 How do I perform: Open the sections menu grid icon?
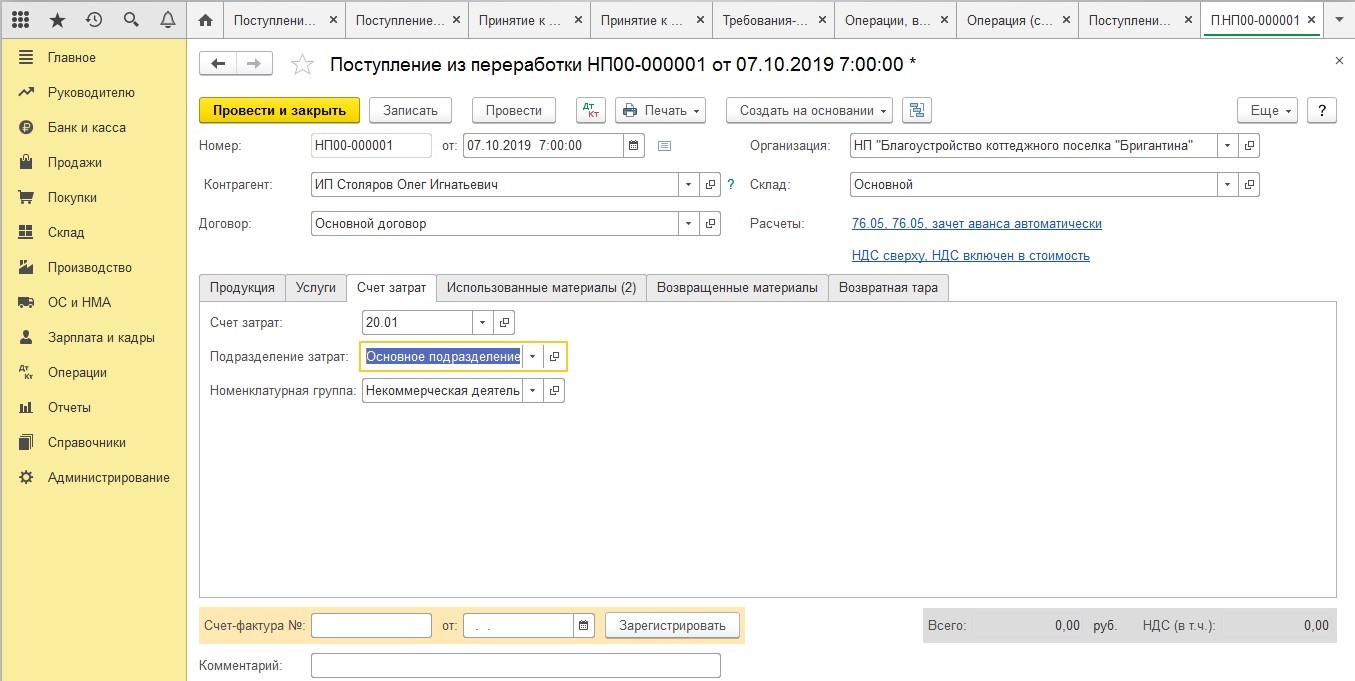20,20
